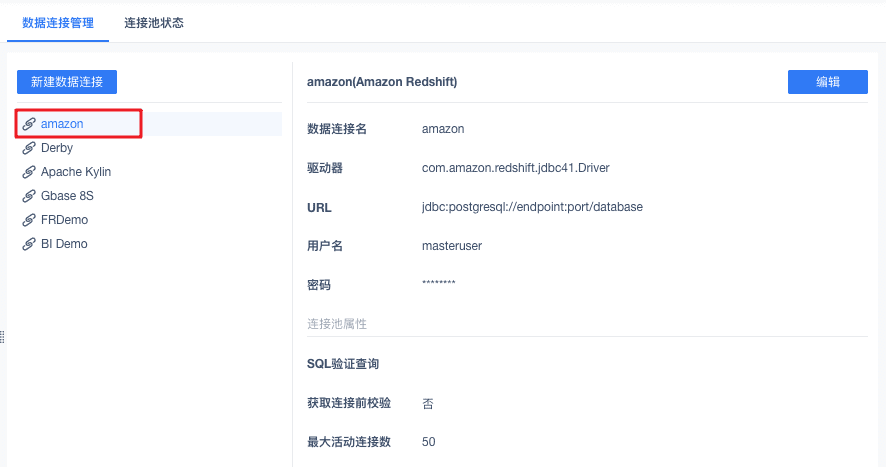Click the masked password value
The width and height of the screenshot is (886, 467).
438,283
